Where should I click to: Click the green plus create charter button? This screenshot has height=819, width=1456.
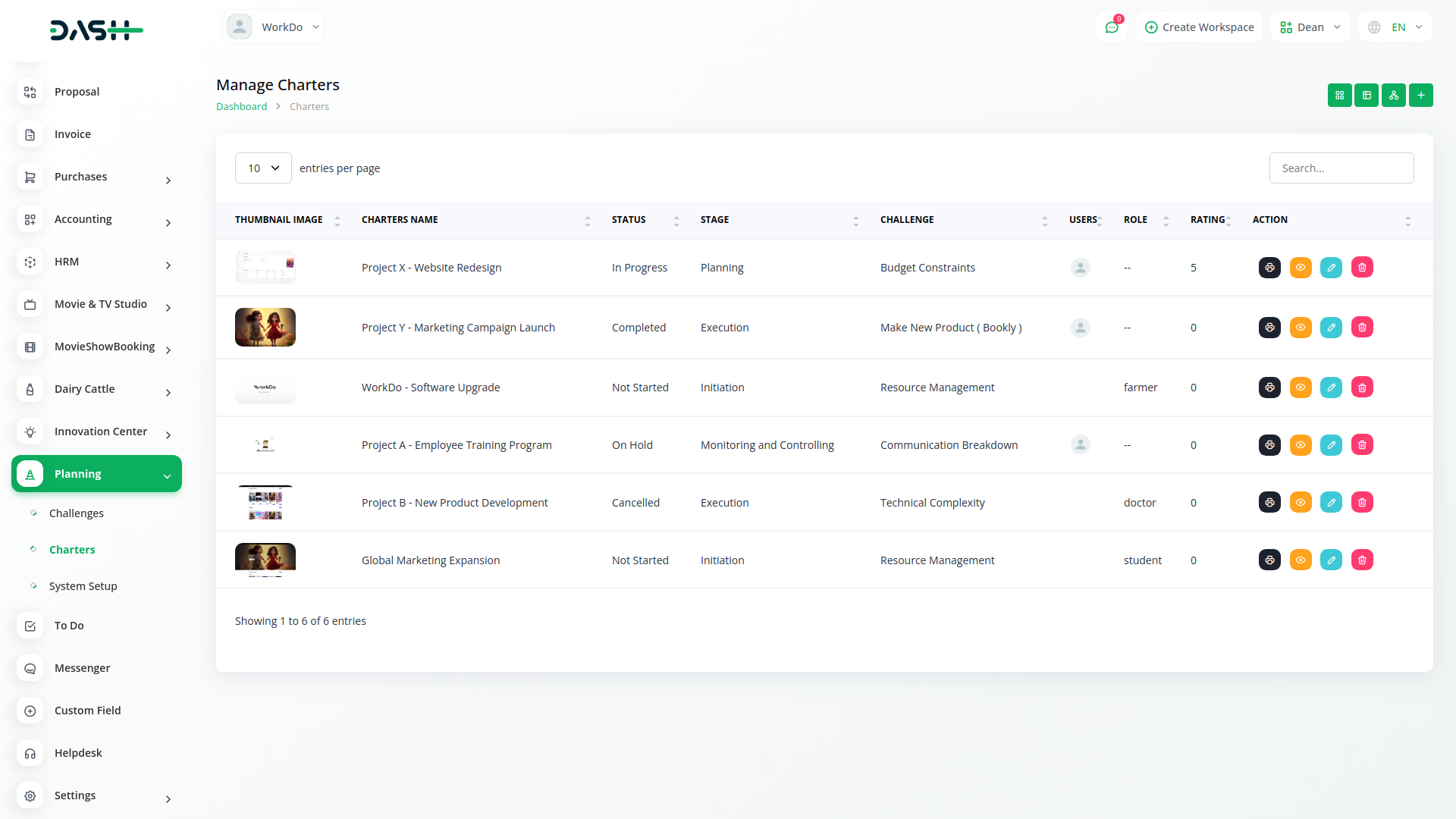(x=1420, y=96)
